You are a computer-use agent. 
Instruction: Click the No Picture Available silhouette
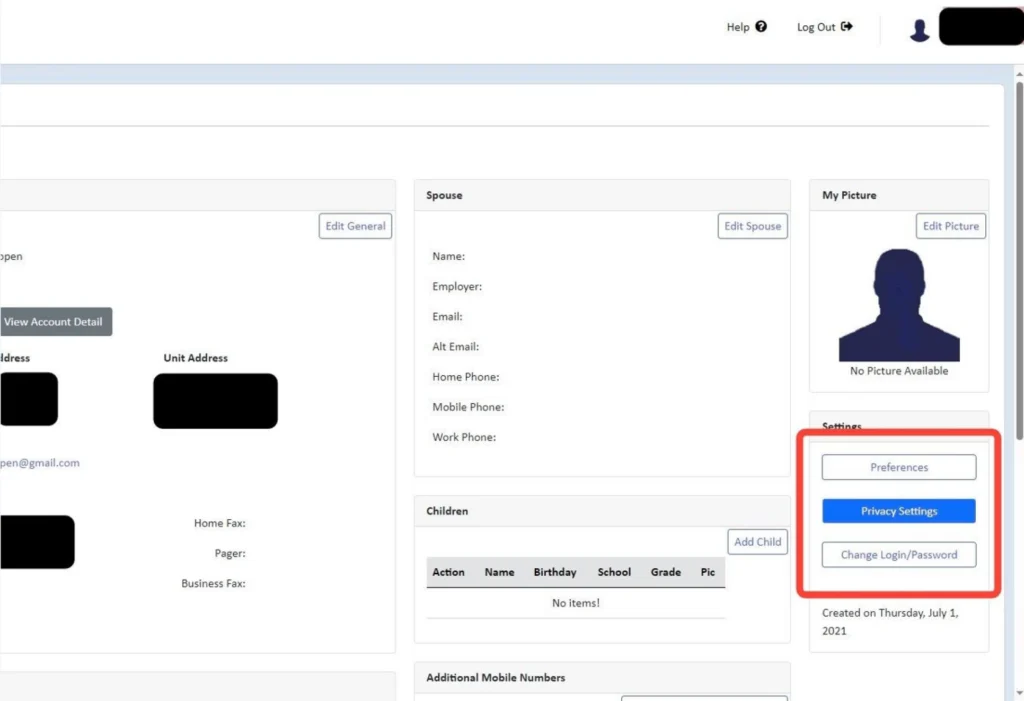pyautogui.click(x=898, y=305)
